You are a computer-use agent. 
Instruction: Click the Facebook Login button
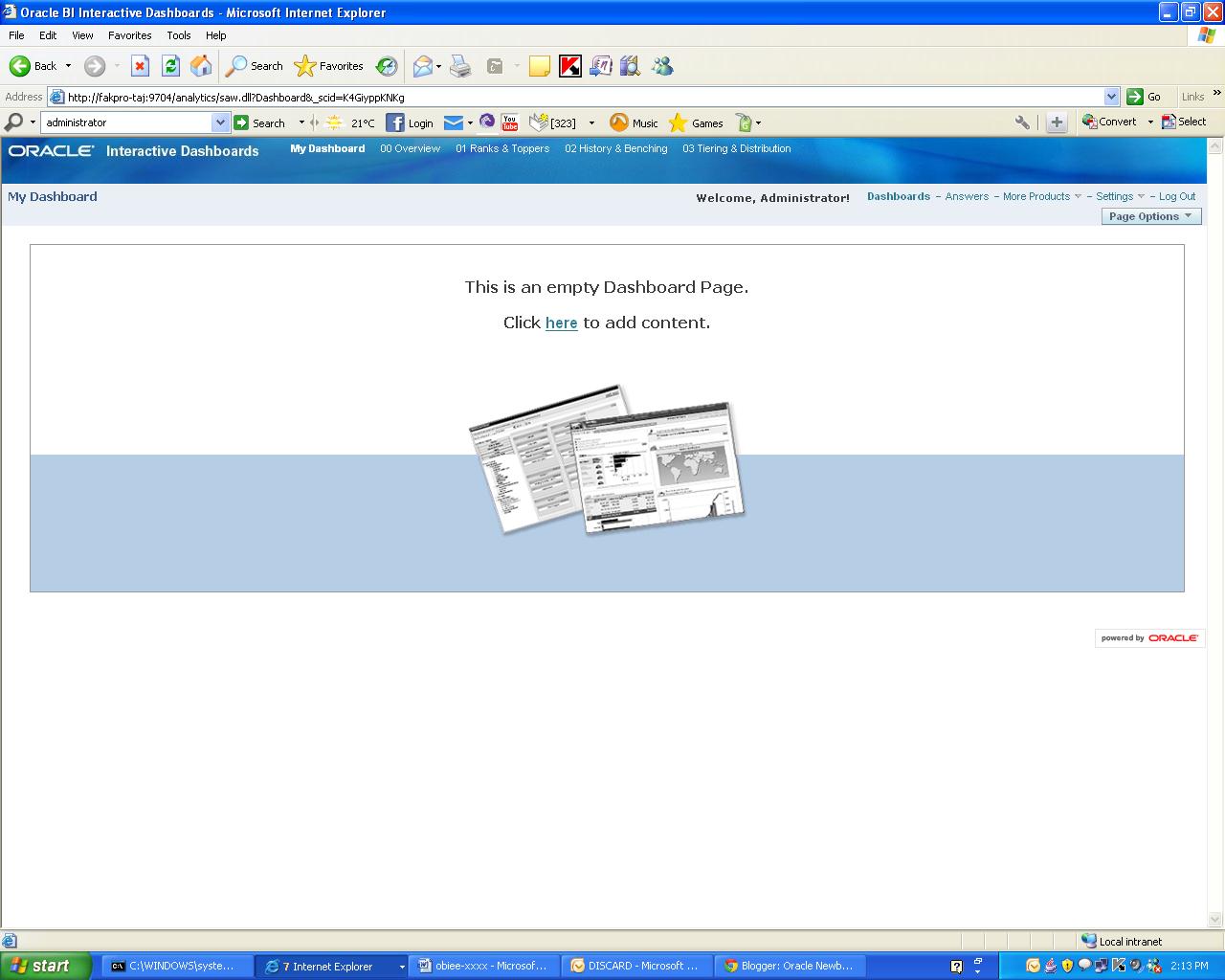[x=410, y=122]
